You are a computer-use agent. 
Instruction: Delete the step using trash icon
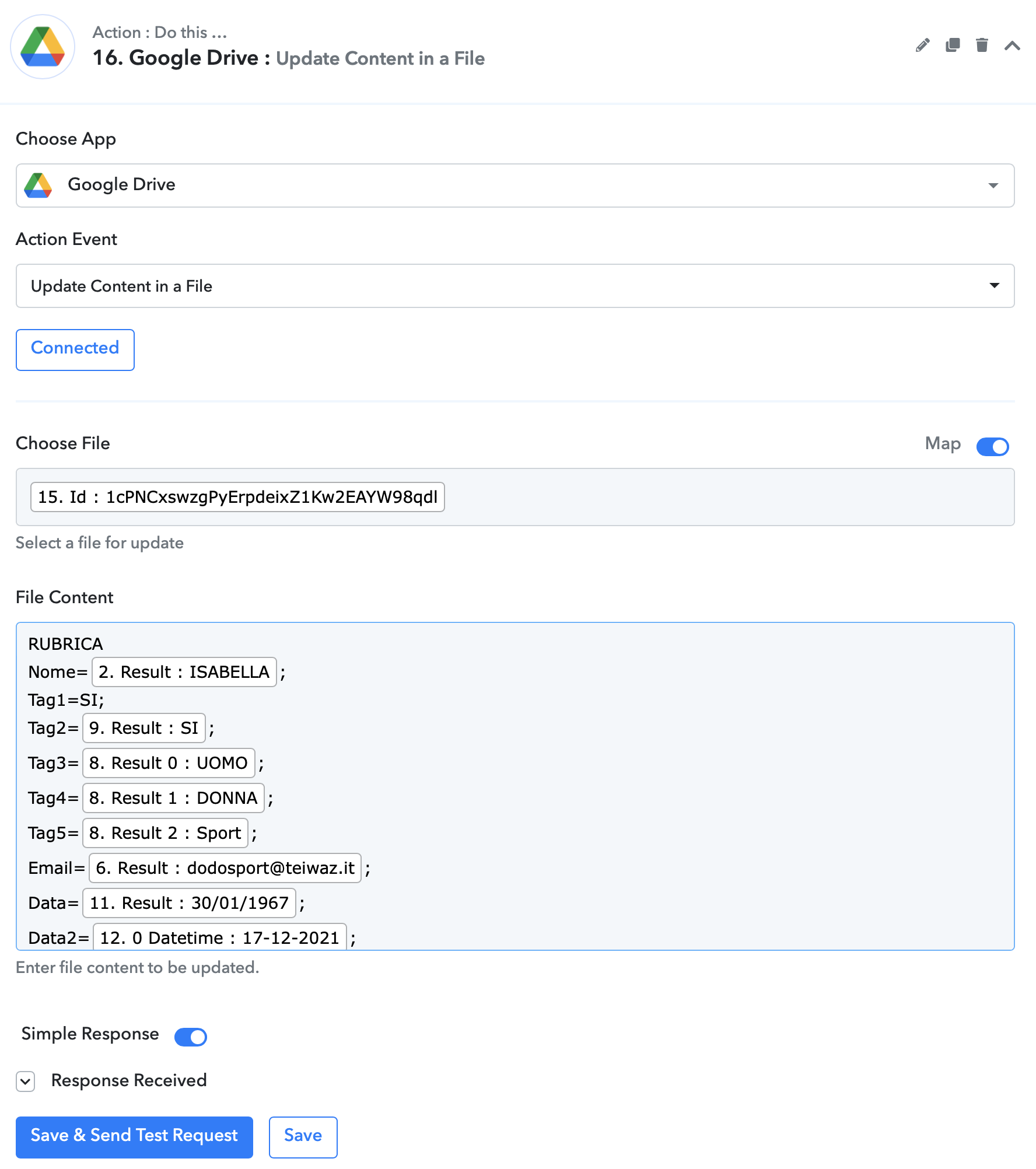pyautogui.click(x=982, y=45)
